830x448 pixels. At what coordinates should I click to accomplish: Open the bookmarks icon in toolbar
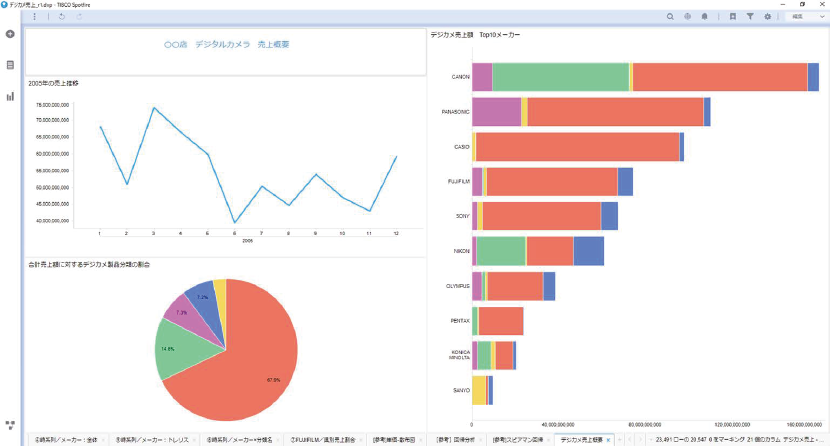coord(733,16)
